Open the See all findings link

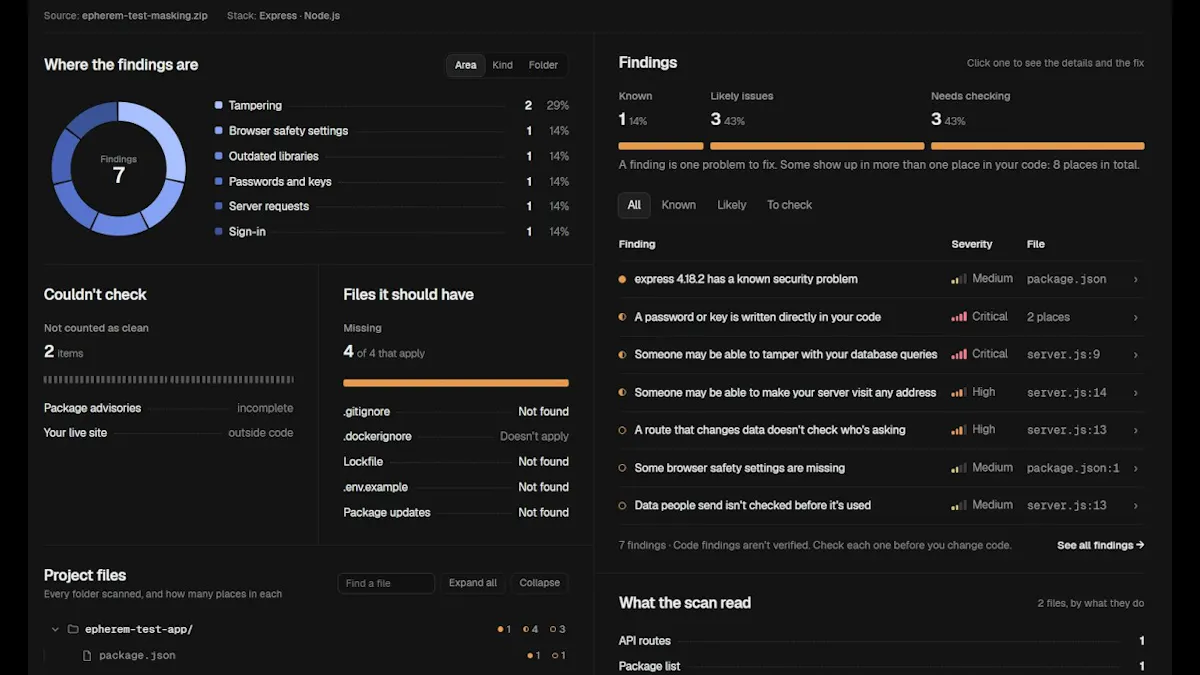tap(1100, 545)
